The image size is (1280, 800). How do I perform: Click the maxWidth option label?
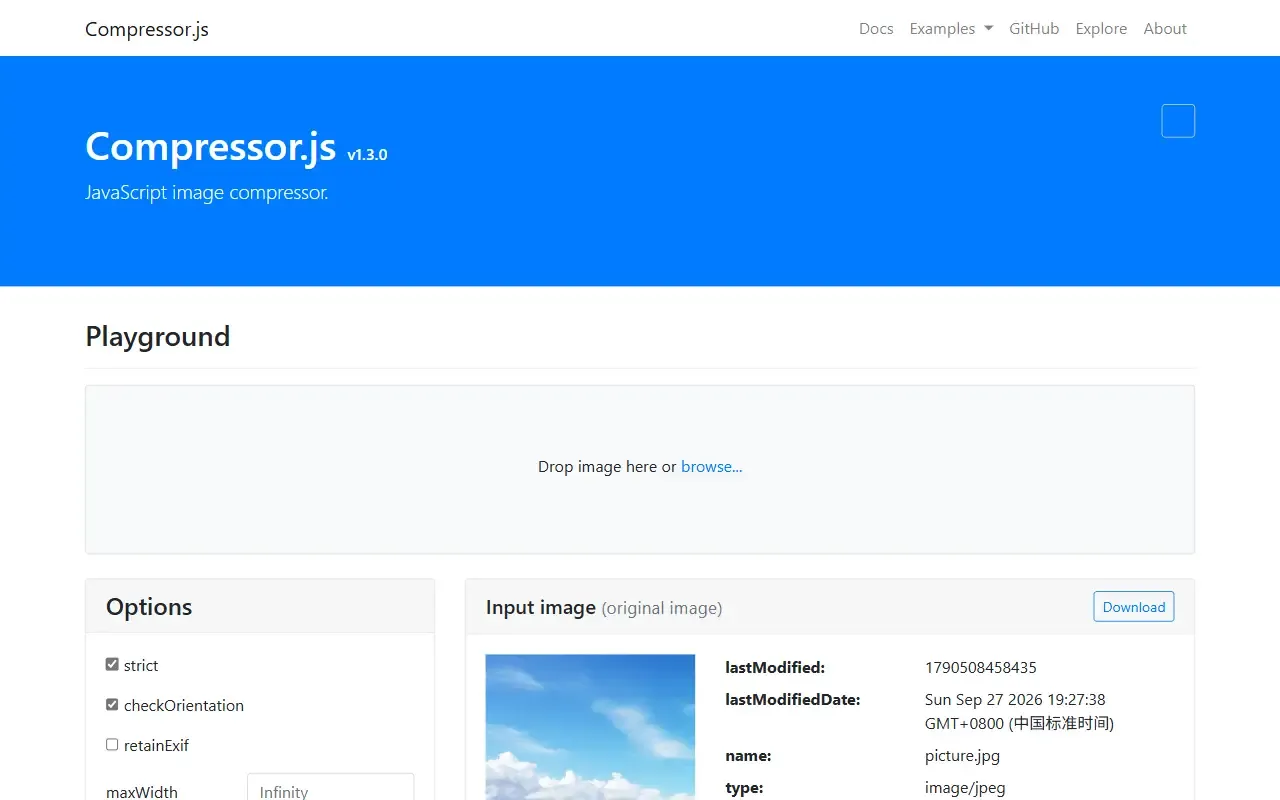142,792
